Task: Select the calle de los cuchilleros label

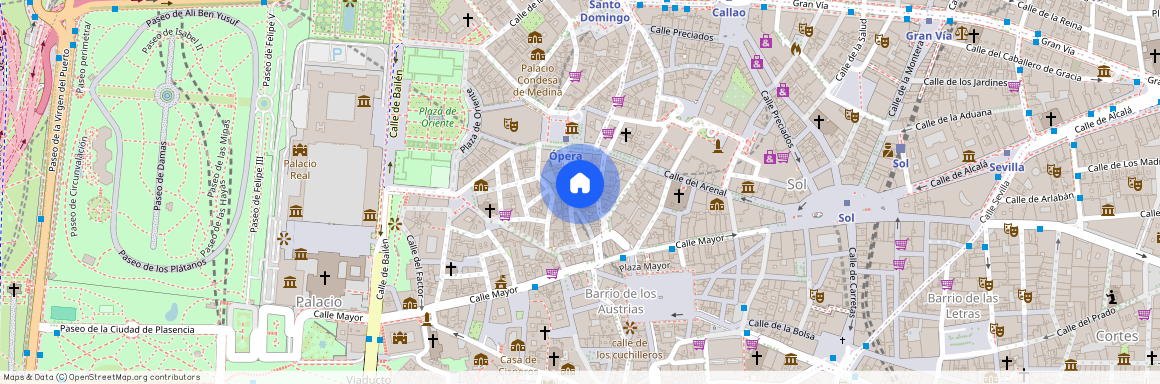Action: [630, 348]
